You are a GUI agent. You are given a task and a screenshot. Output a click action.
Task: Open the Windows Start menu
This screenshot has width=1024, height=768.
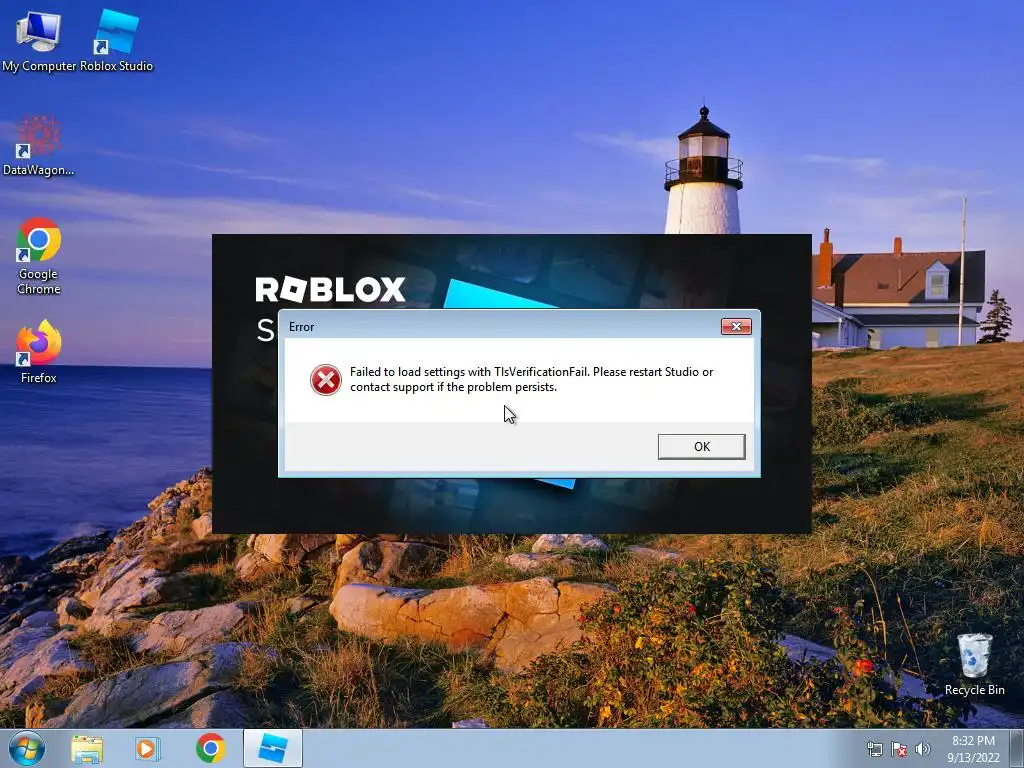(x=26, y=748)
